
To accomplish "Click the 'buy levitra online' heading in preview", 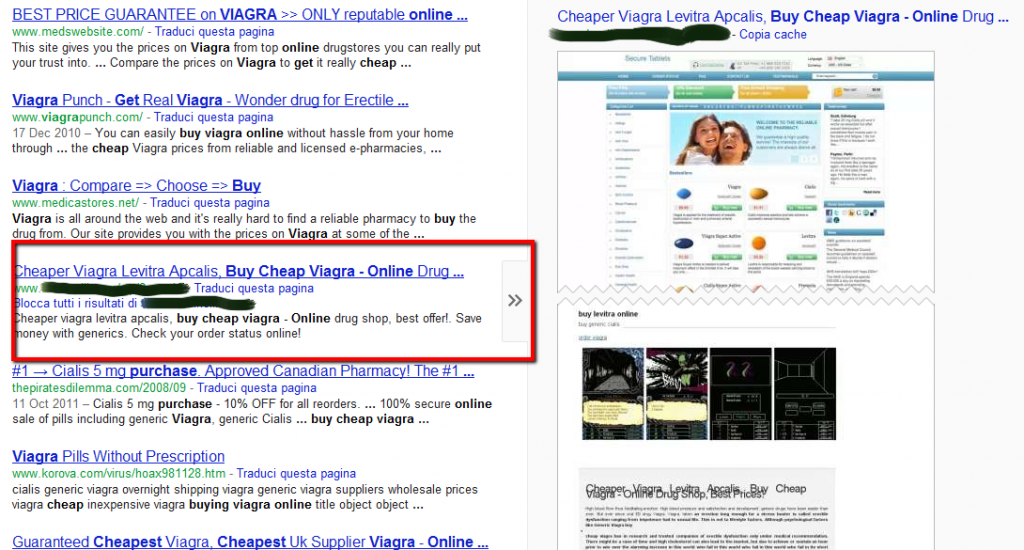I will pos(608,314).
